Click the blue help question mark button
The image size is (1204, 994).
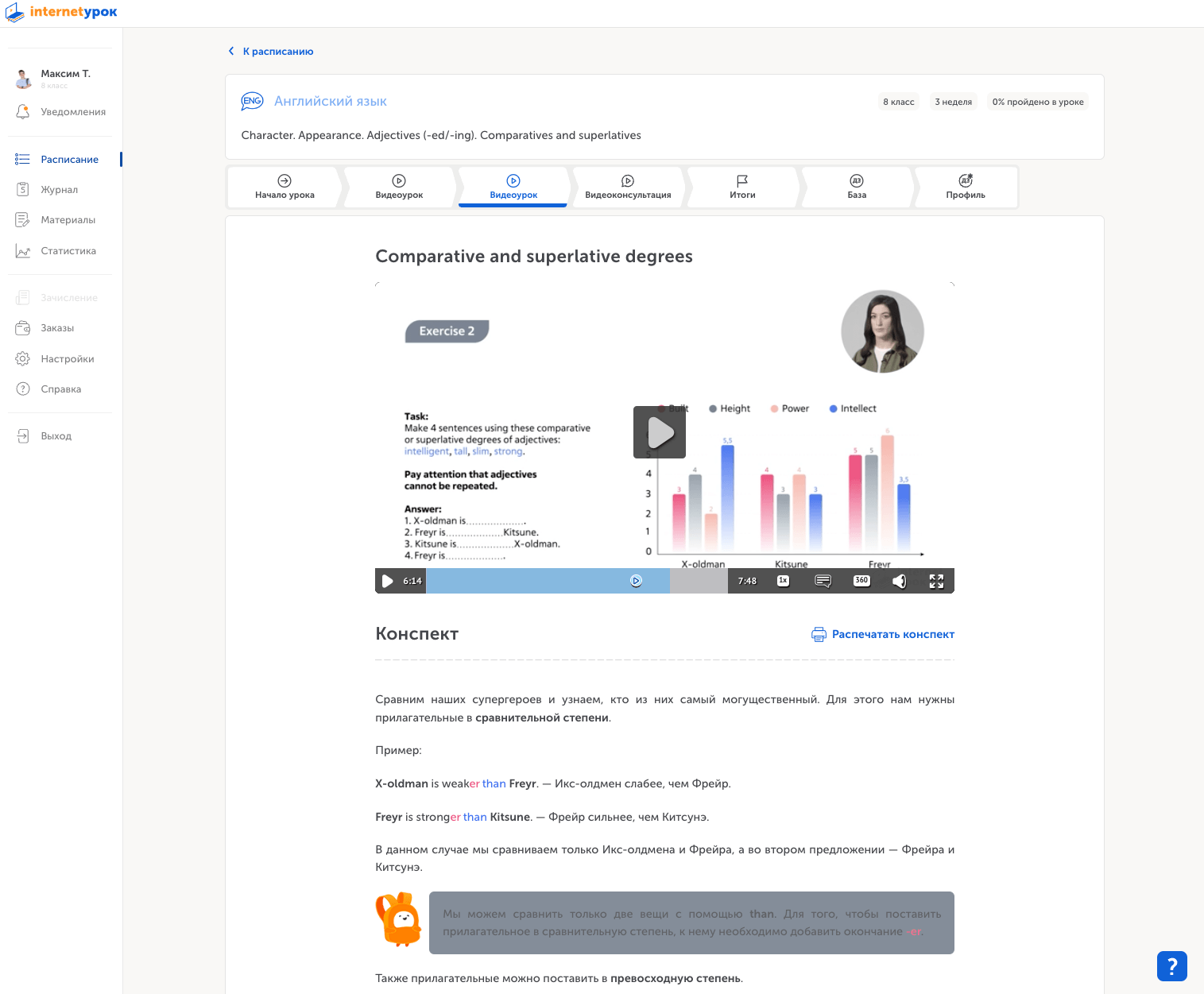(x=1171, y=966)
